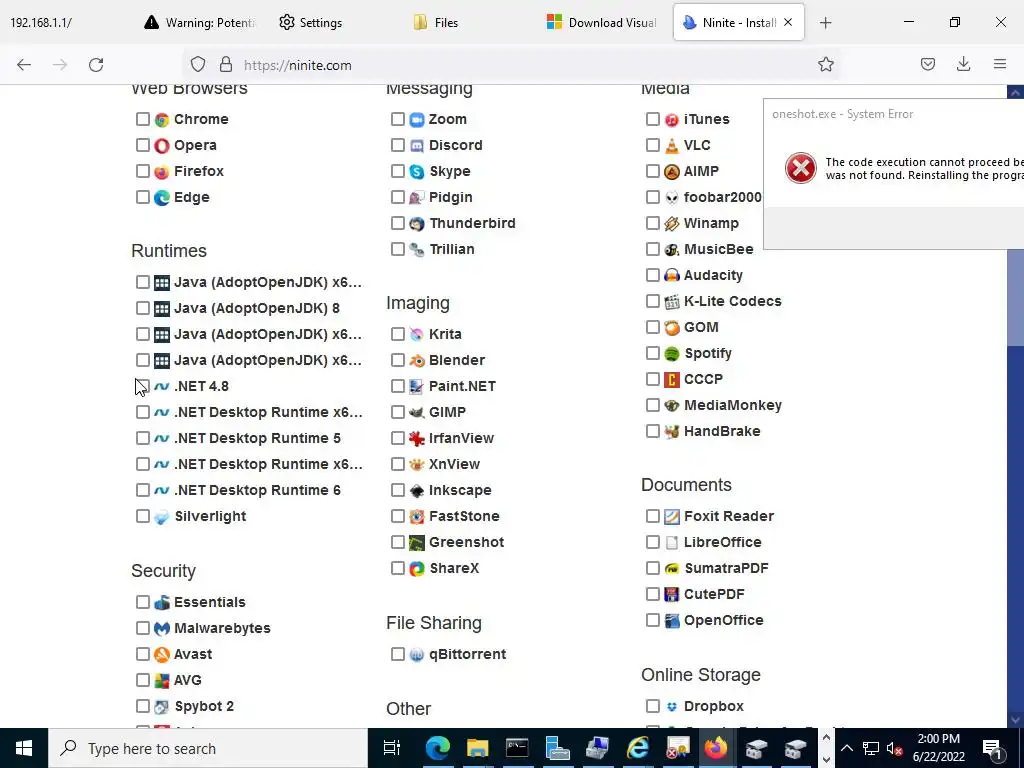Viewport: 1024px width, 768px height.
Task: Open Internet Explorer from the taskbar
Action: 637,748
